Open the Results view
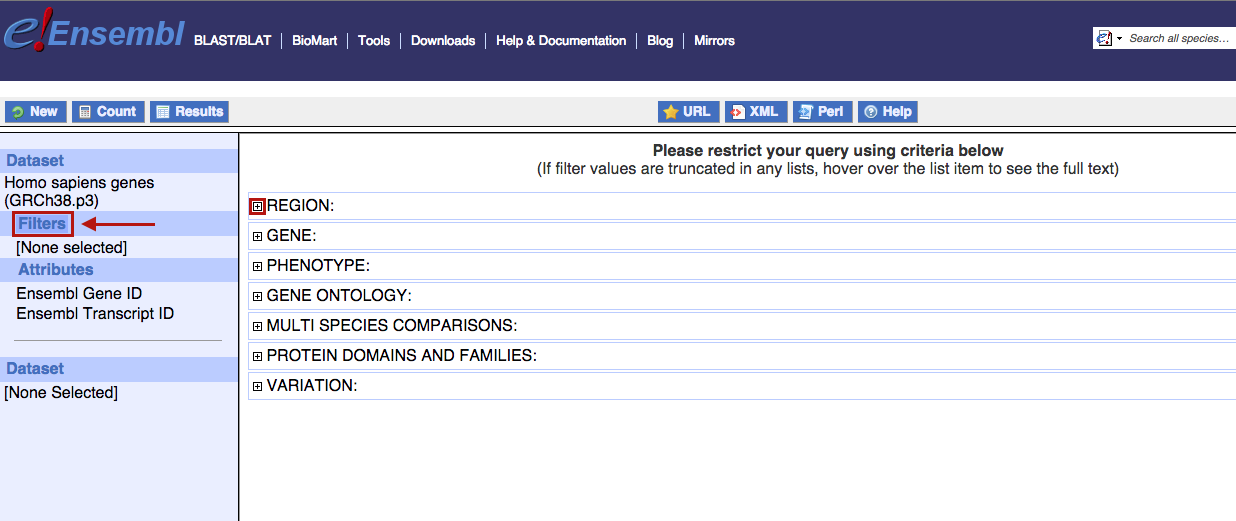1236x521 pixels. [189, 112]
